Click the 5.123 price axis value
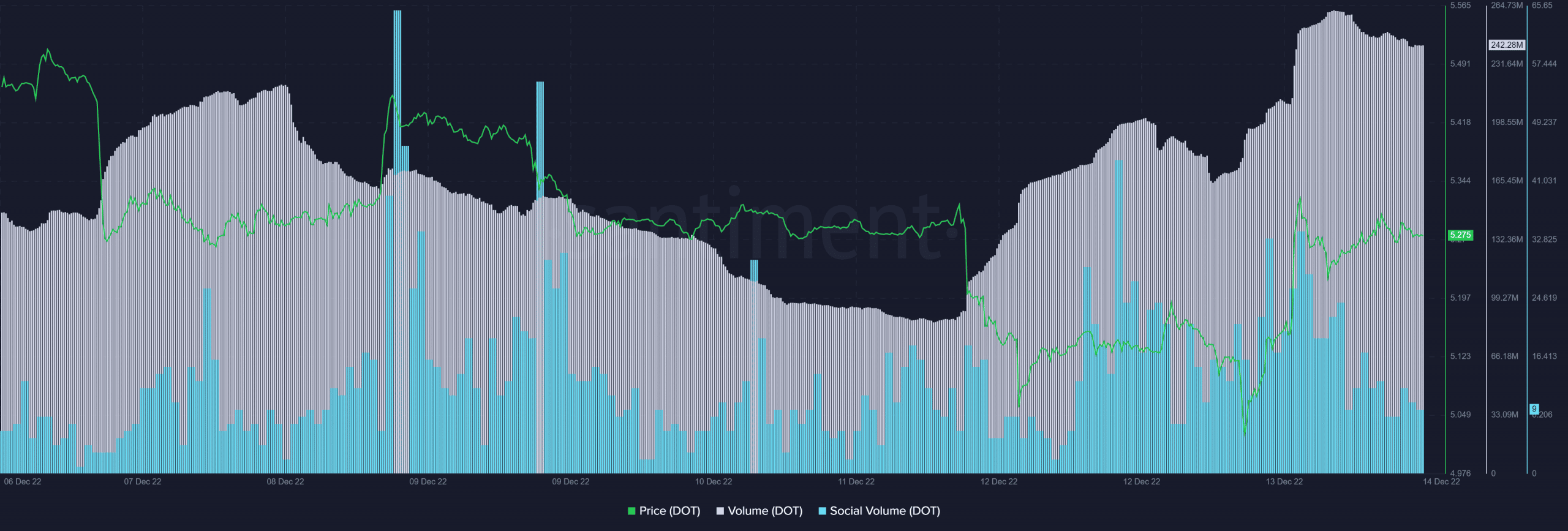Image resolution: width=1568 pixels, height=531 pixels. point(1460,356)
